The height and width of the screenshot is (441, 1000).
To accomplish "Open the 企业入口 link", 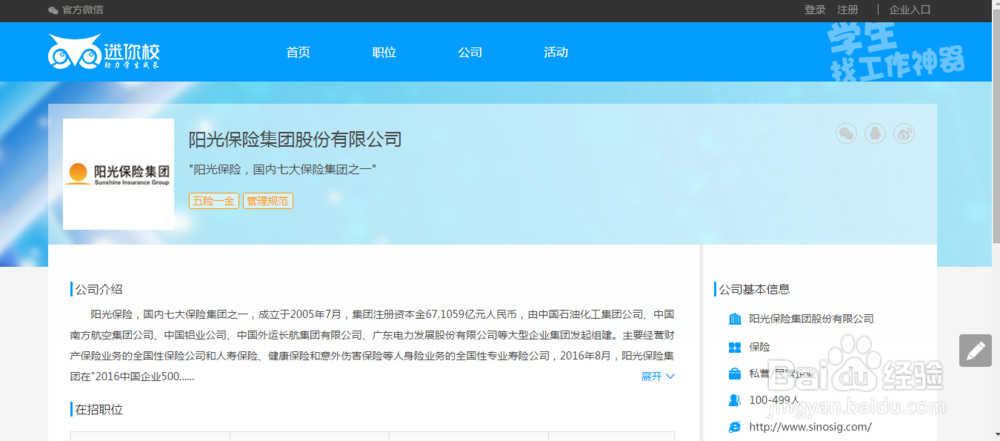I will (x=910, y=10).
